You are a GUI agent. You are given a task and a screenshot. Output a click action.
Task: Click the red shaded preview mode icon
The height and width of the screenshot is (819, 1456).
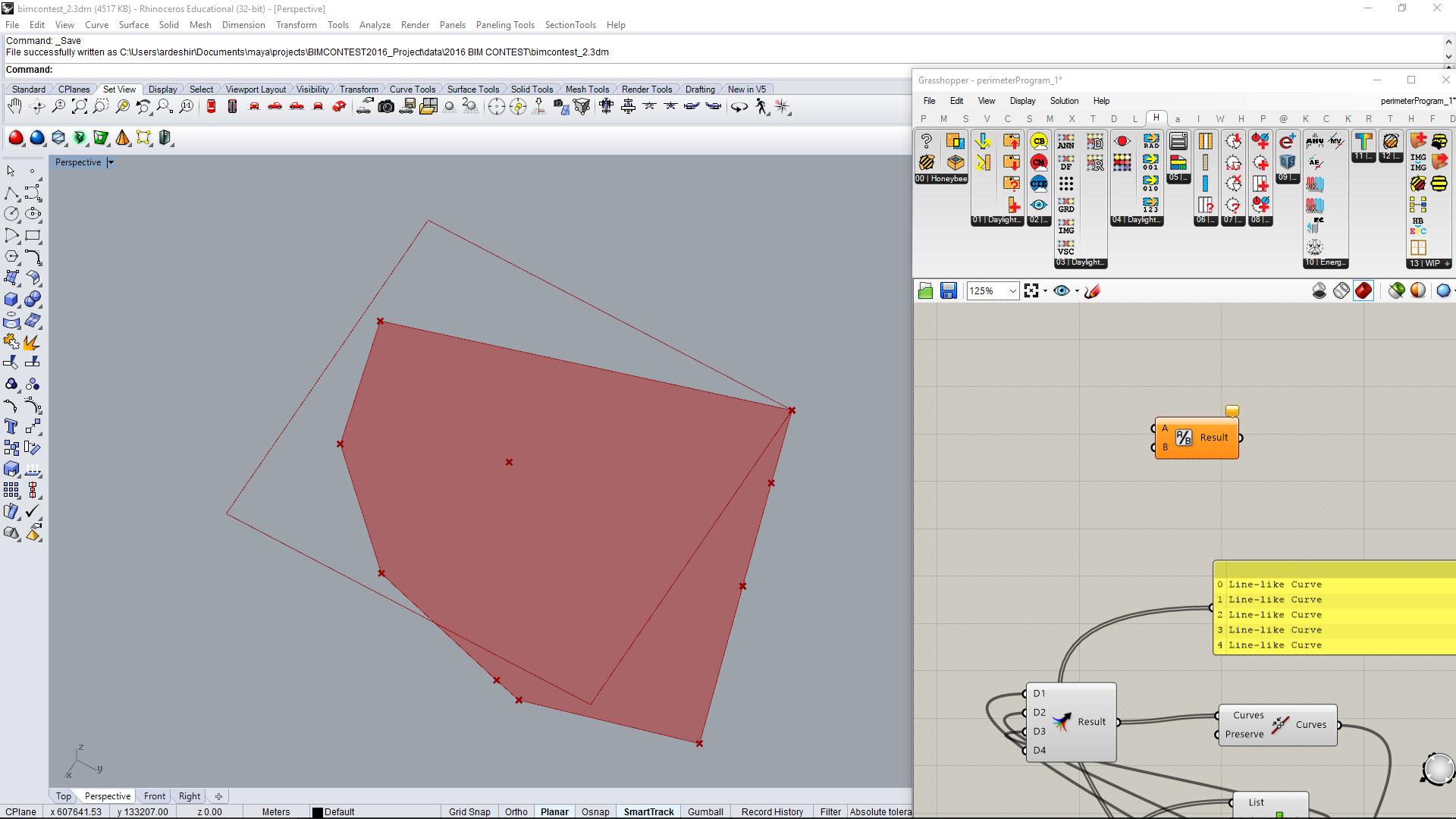pyautogui.click(x=1363, y=291)
